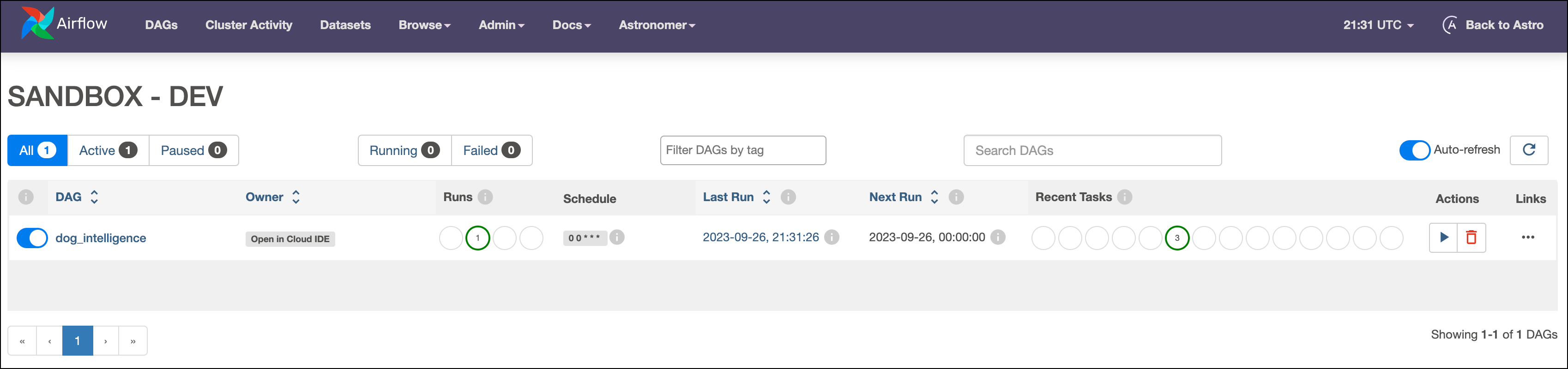Viewport: 1568px width, 369px height.
Task: Select the Paused filter tab
Action: (x=193, y=150)
